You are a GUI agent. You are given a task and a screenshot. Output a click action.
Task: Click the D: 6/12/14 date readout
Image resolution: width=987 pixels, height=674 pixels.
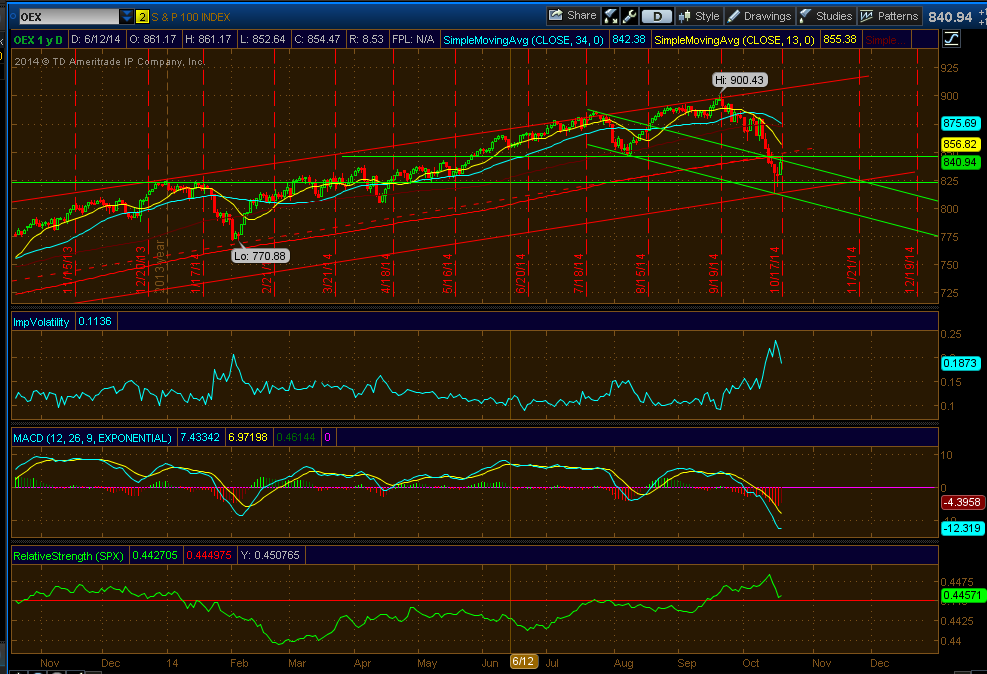[x=96, y=40]
